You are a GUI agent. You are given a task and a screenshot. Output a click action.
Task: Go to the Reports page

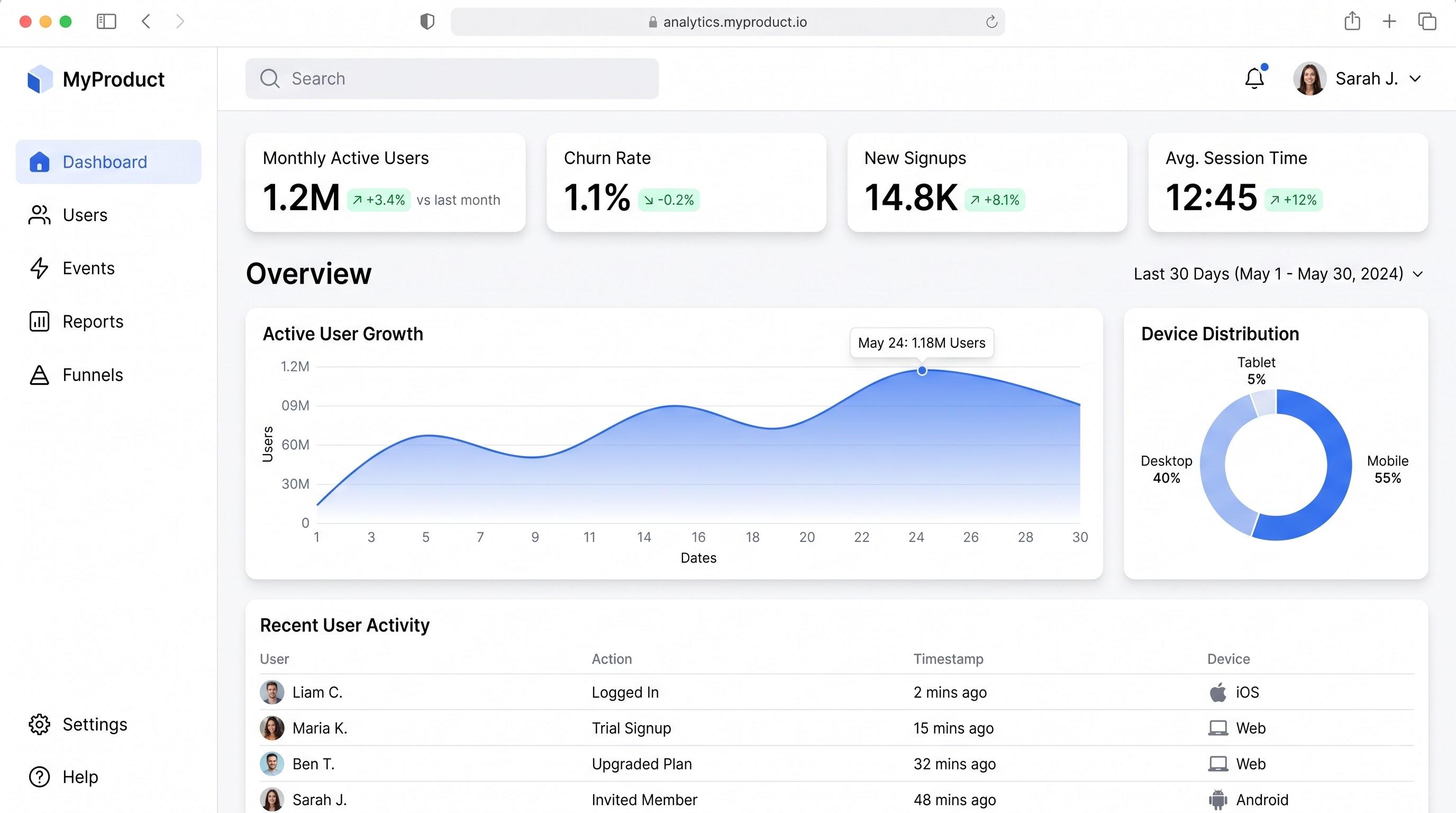(x=76, y=321)
